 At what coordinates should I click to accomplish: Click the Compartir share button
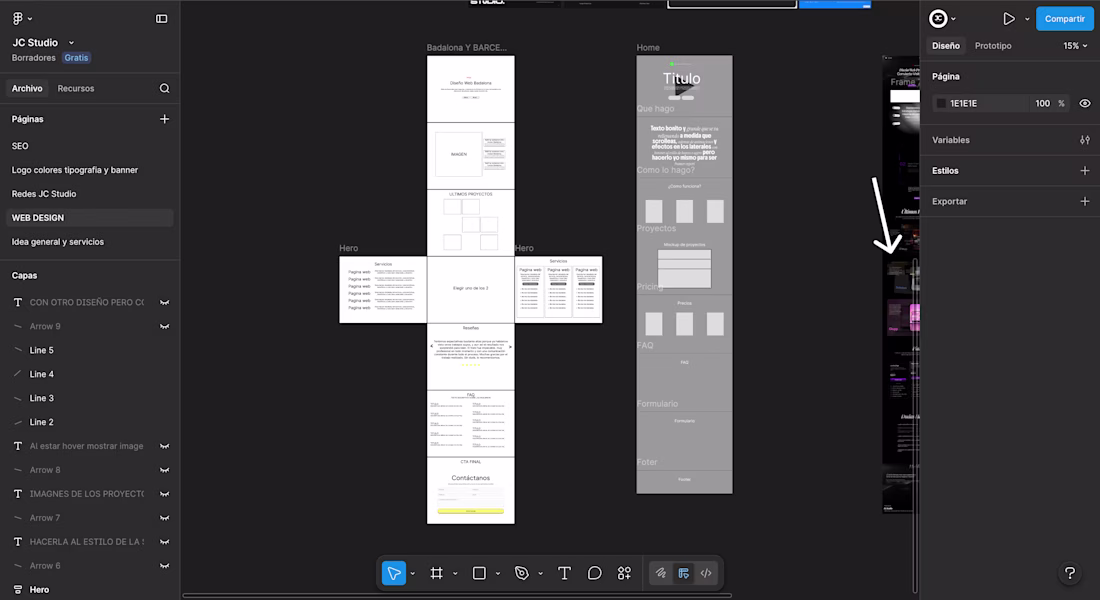coord(1064,19)
